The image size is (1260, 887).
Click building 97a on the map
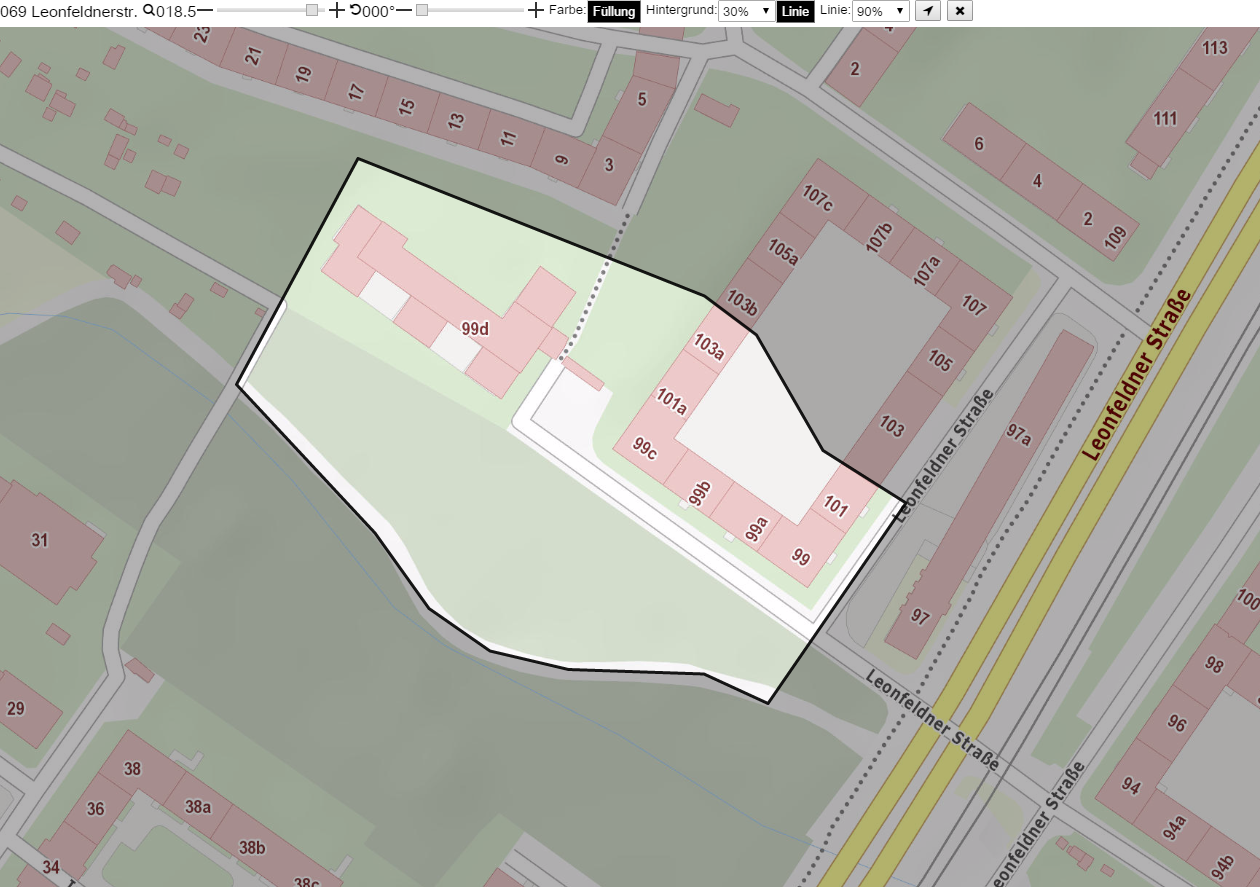pyautogui.click(x=1018, y=435)
